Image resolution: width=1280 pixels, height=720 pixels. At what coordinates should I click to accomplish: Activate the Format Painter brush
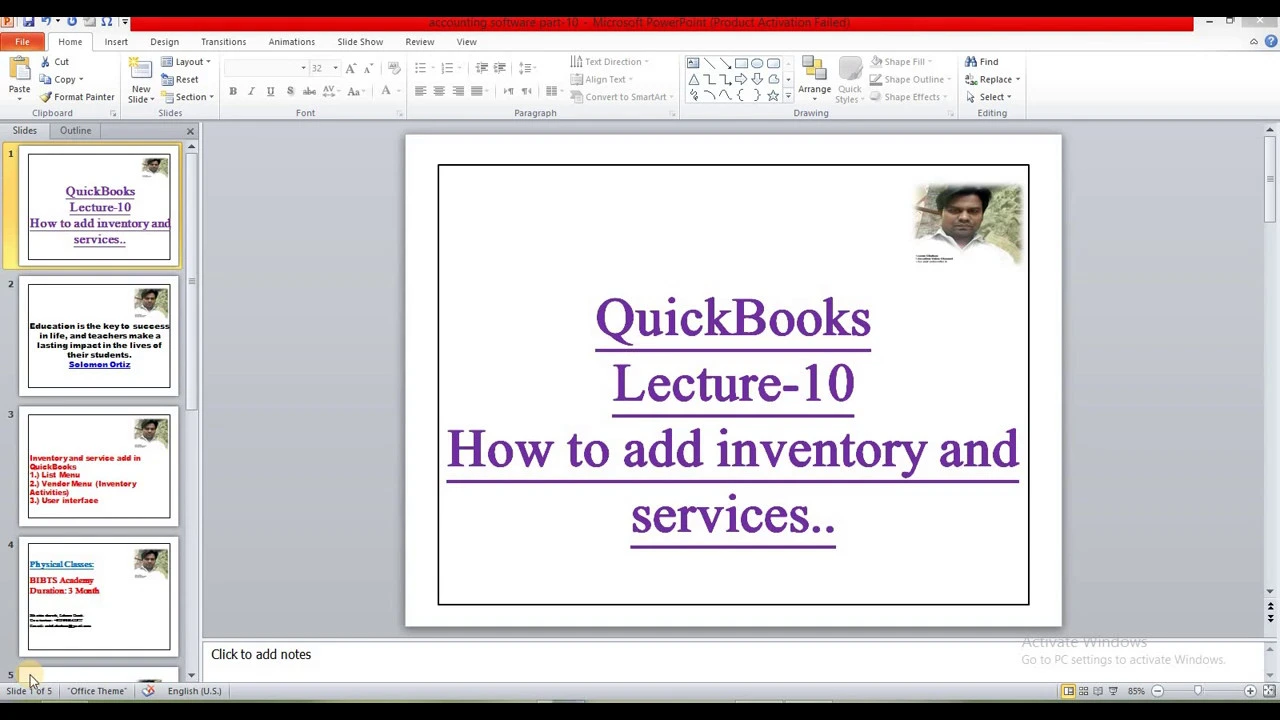pos(77,97)
